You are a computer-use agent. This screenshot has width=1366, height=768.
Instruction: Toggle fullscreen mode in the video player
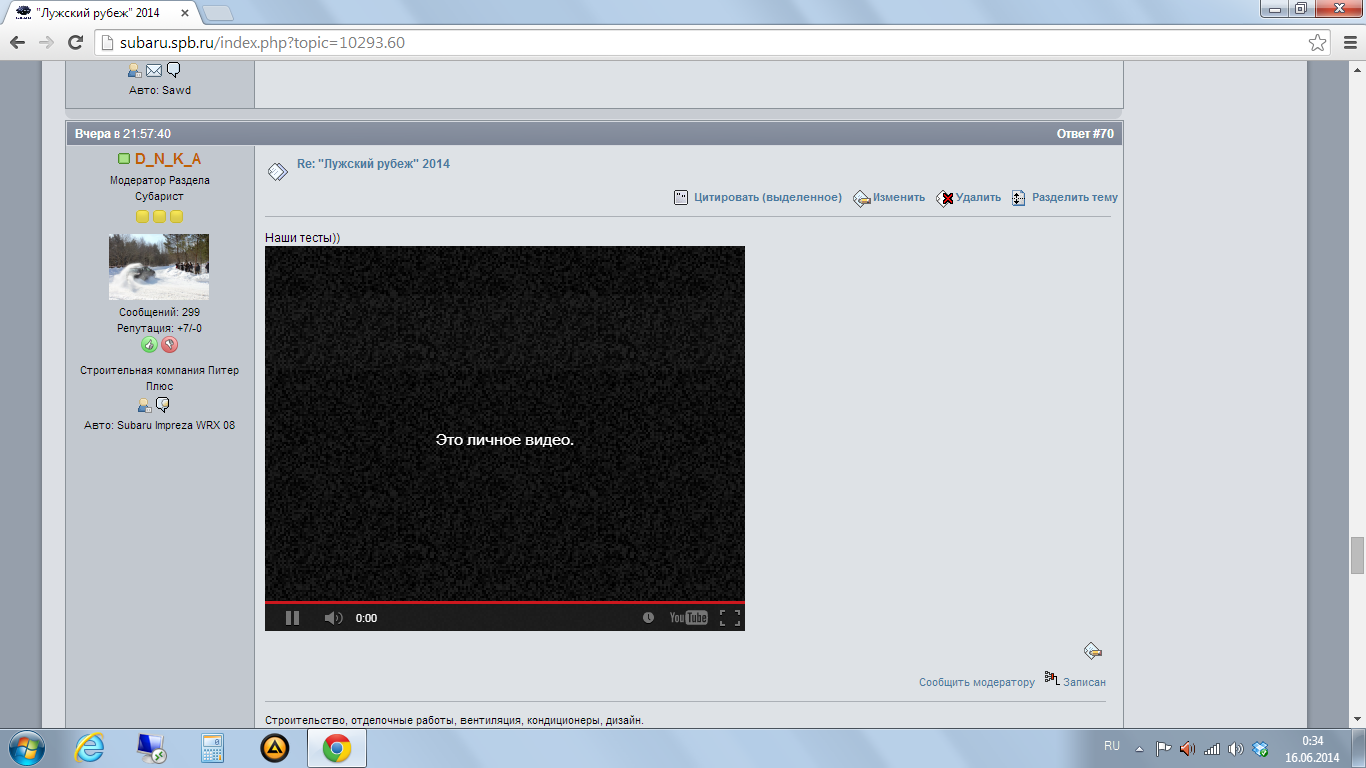click(x=730, y=618)
